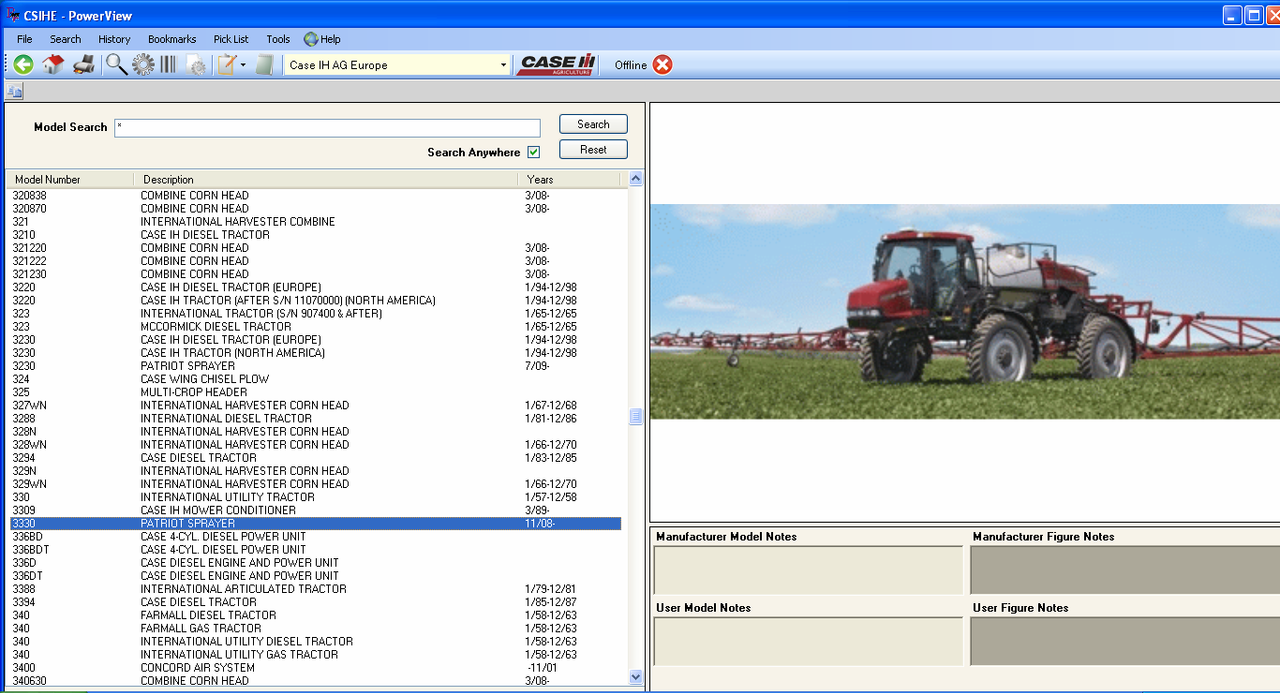This screenshot has width=1280, height=693.
Task: Click the Case IH Agriculture logo
Action: point(557,65)
